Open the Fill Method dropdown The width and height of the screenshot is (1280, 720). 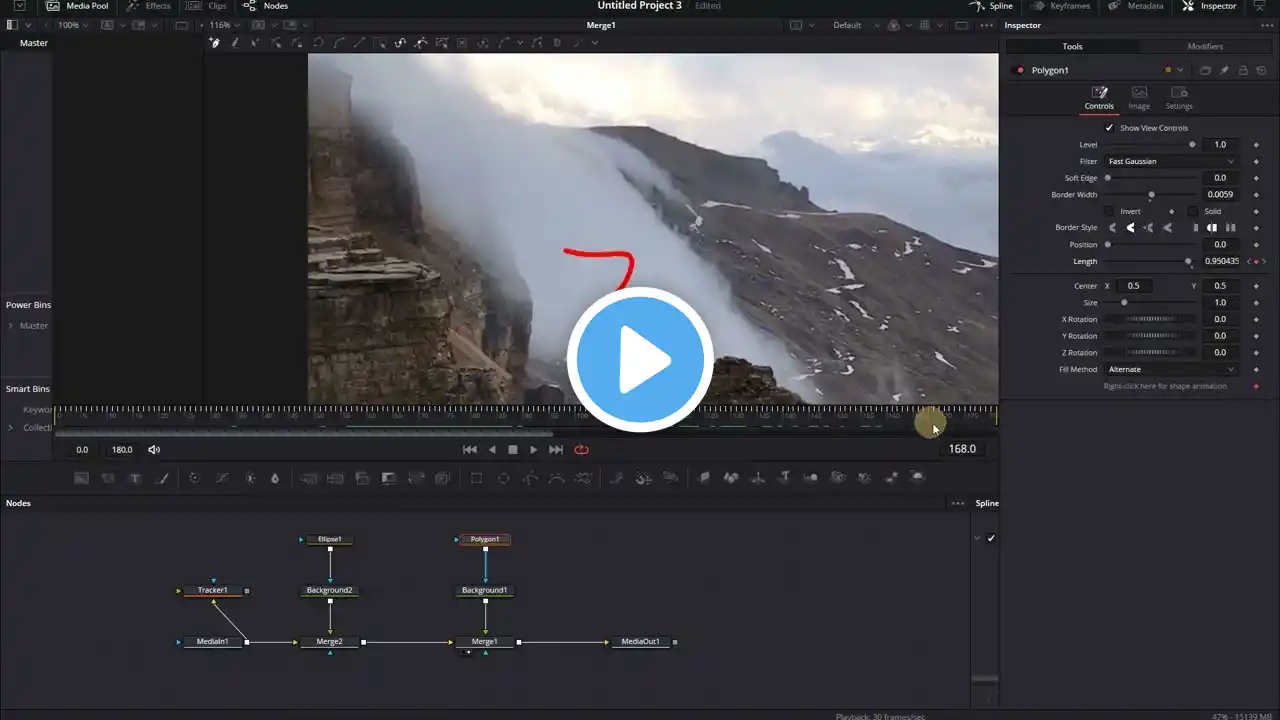coord(1170,370)
